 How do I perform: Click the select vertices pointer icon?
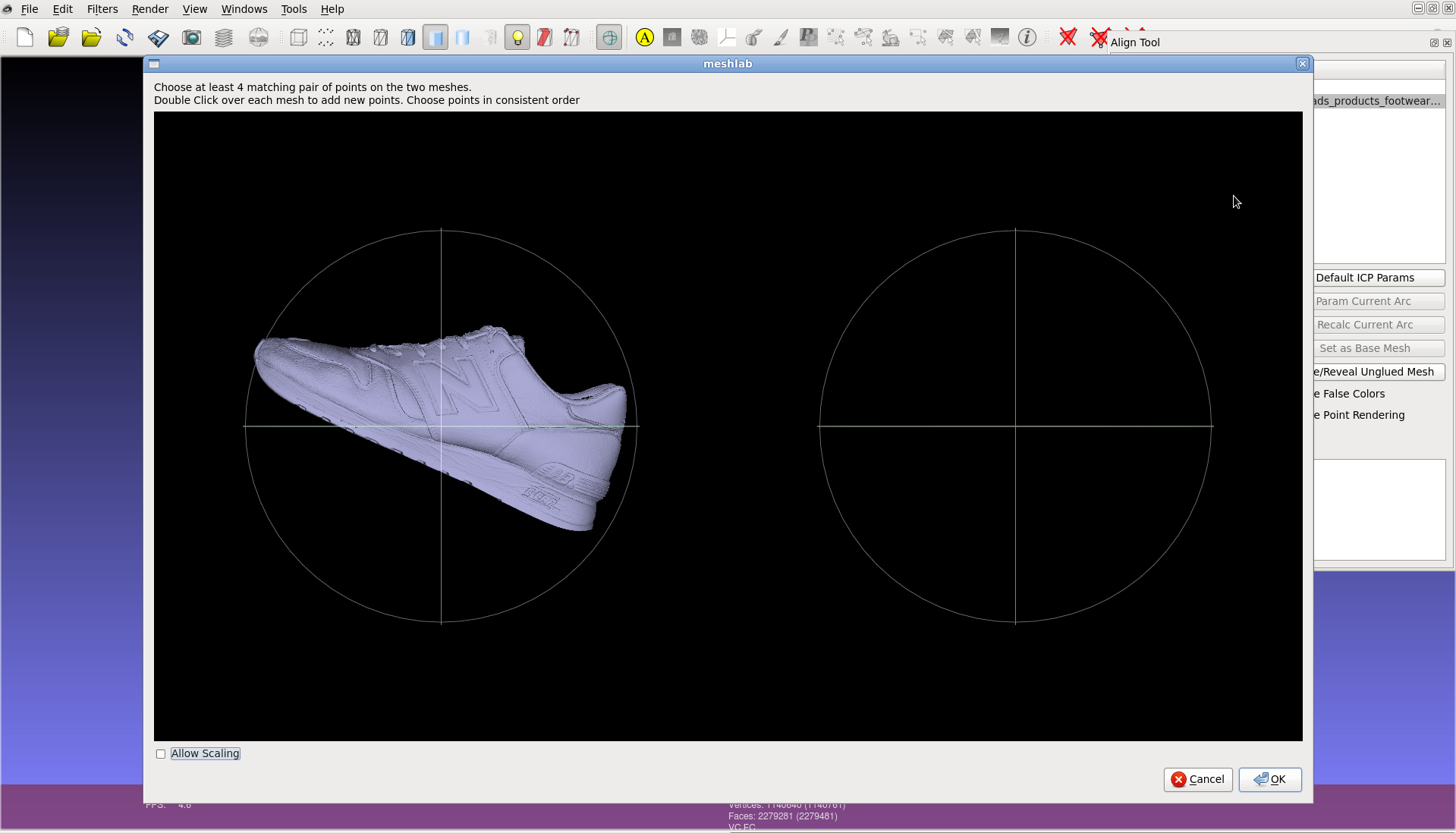click(x=836, y=37)
